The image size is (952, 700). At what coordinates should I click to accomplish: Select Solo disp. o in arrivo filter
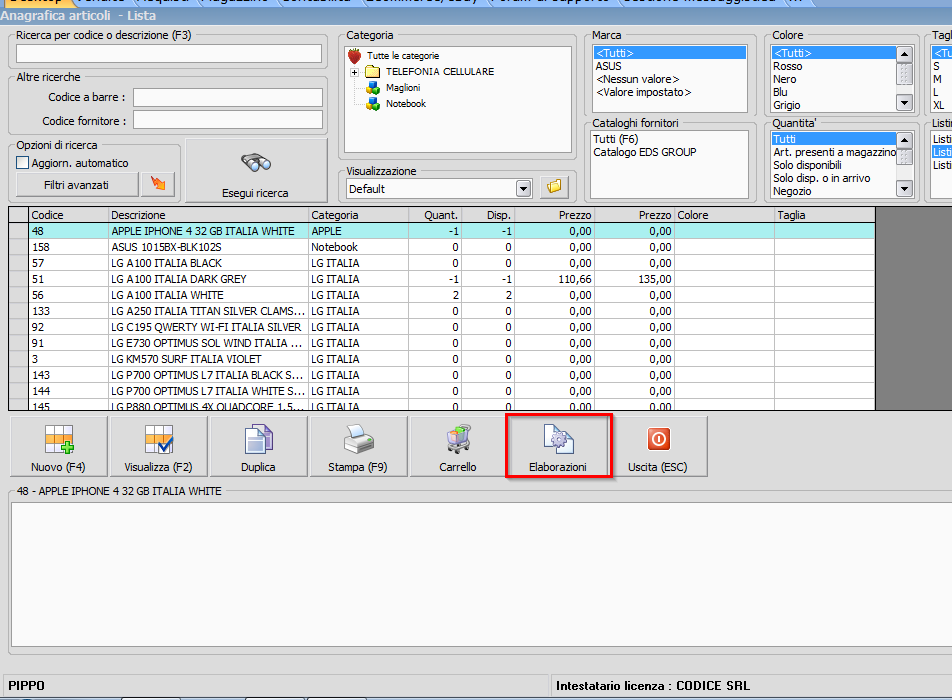tap(834, 178)
